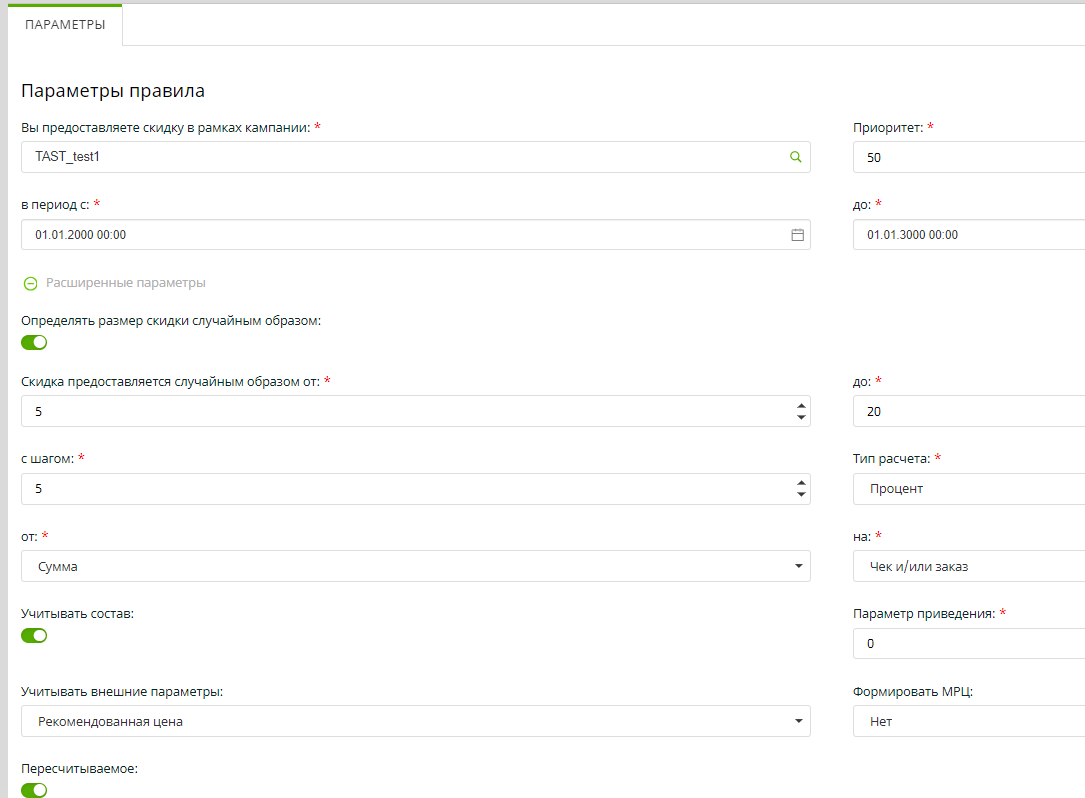Viewport: 1085px width, 798px height.
Task: Click the 'Расширенные параметры' link text
Action: point(126,283)
